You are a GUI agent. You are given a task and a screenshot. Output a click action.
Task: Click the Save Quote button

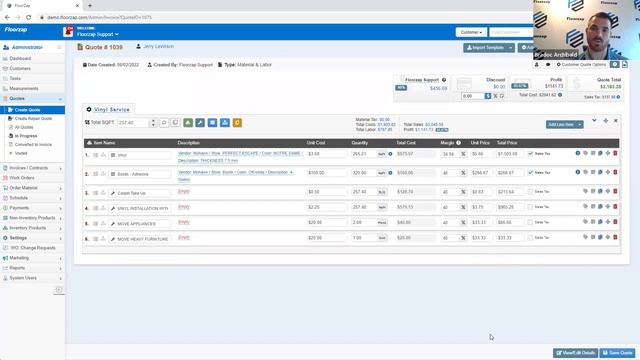(617, 353)
